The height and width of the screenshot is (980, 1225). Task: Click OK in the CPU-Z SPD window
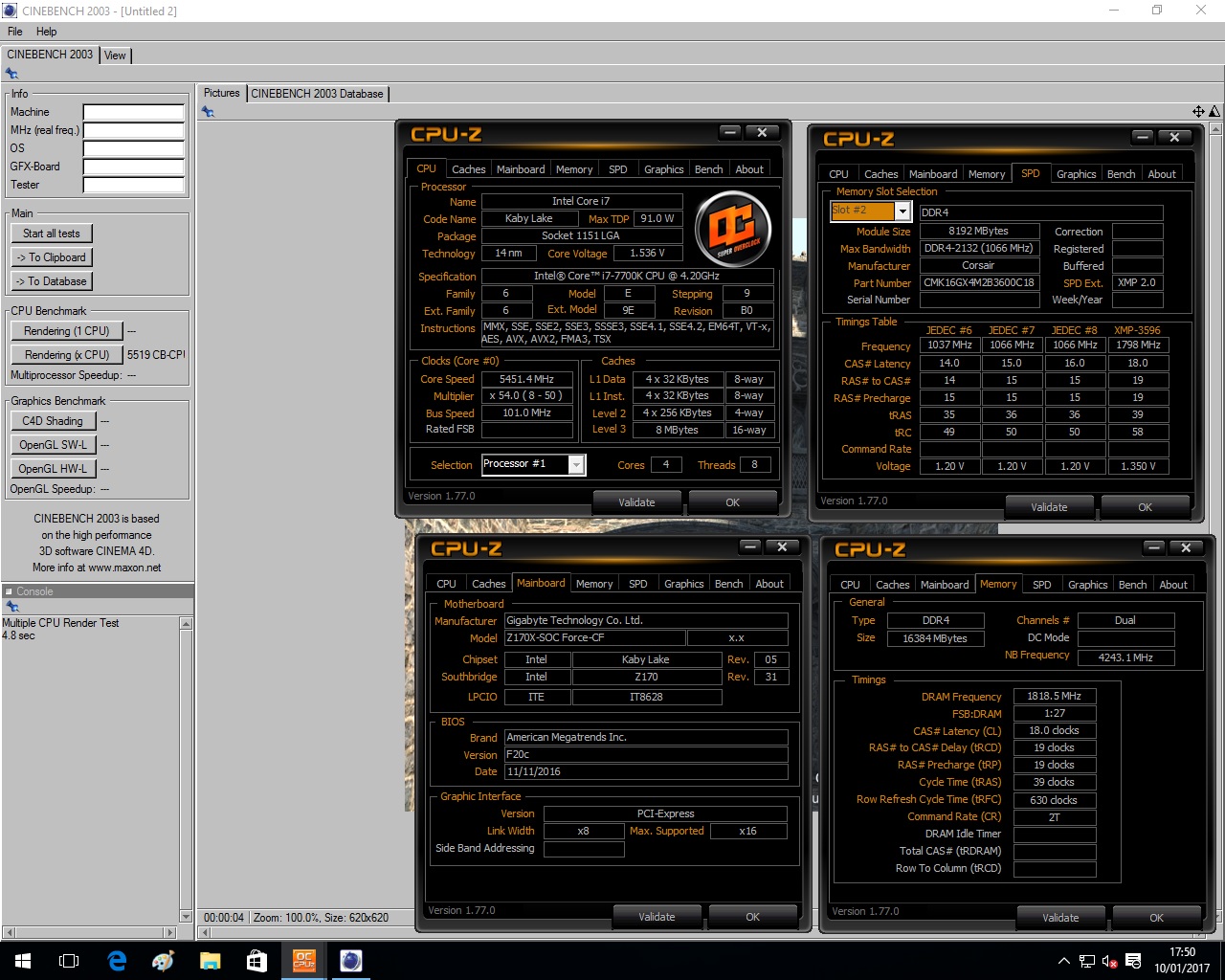[x=1145, y=507]
